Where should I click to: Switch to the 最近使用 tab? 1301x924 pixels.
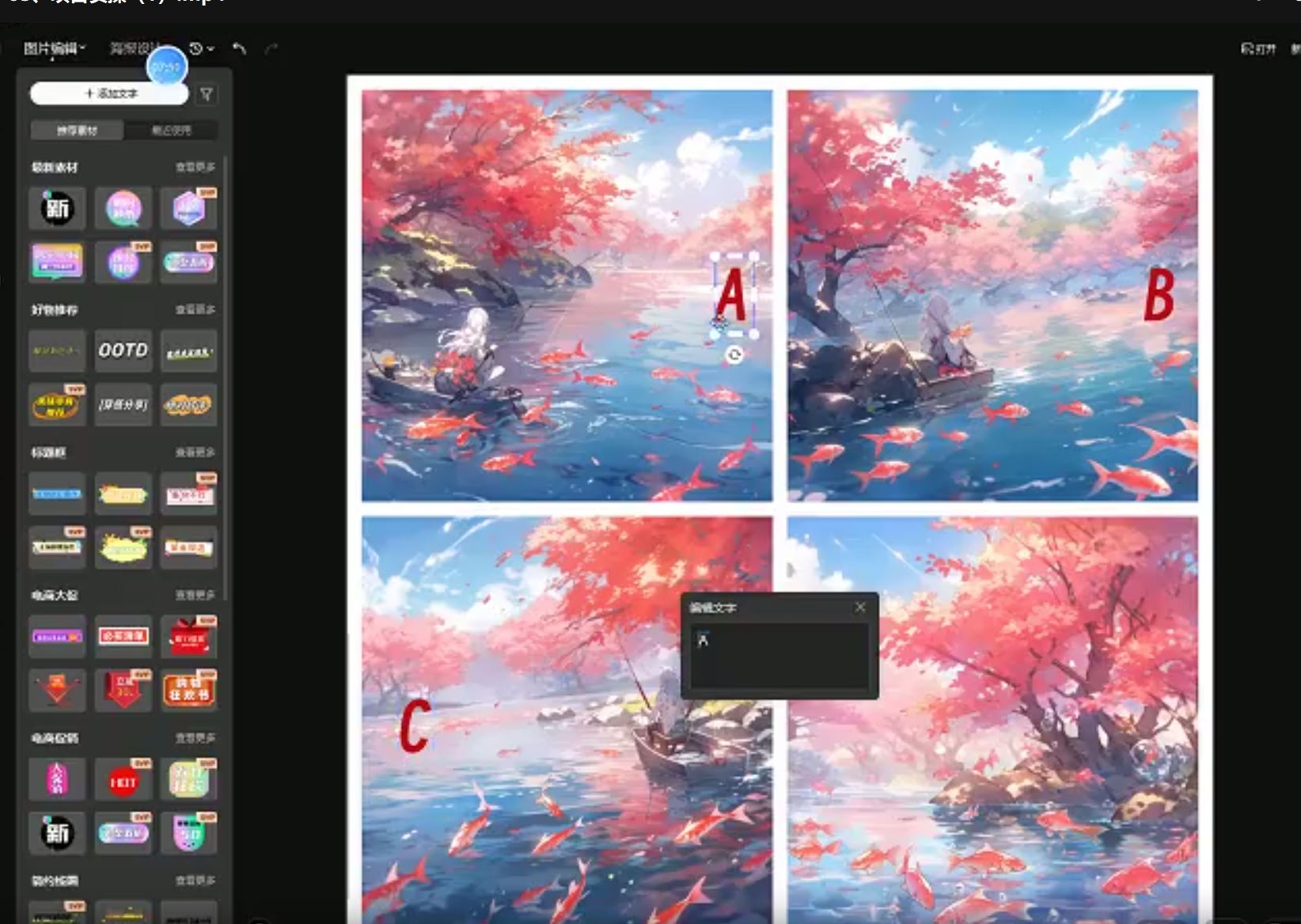[171, 131]
